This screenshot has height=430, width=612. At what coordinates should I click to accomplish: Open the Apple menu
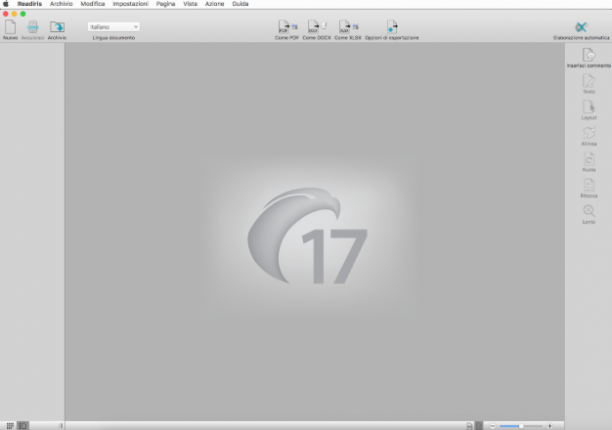tap(5, 4)
